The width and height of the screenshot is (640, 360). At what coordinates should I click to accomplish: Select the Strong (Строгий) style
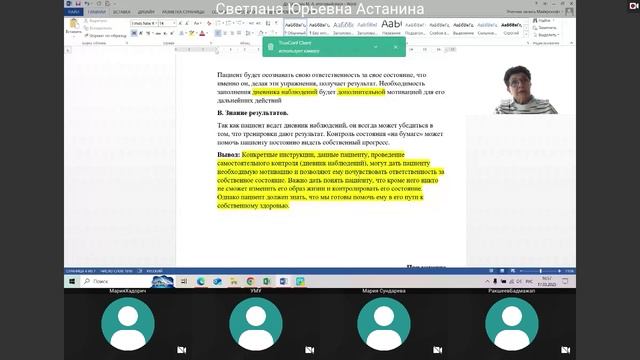(511, 28)
